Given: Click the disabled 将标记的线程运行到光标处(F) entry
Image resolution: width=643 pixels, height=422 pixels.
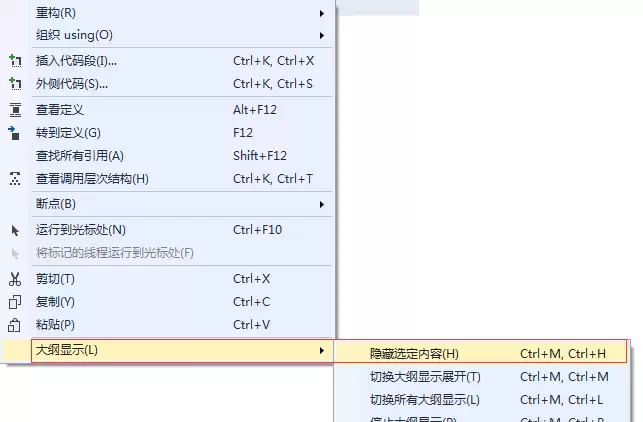Looking at the screenshot, I should point(115,253).
